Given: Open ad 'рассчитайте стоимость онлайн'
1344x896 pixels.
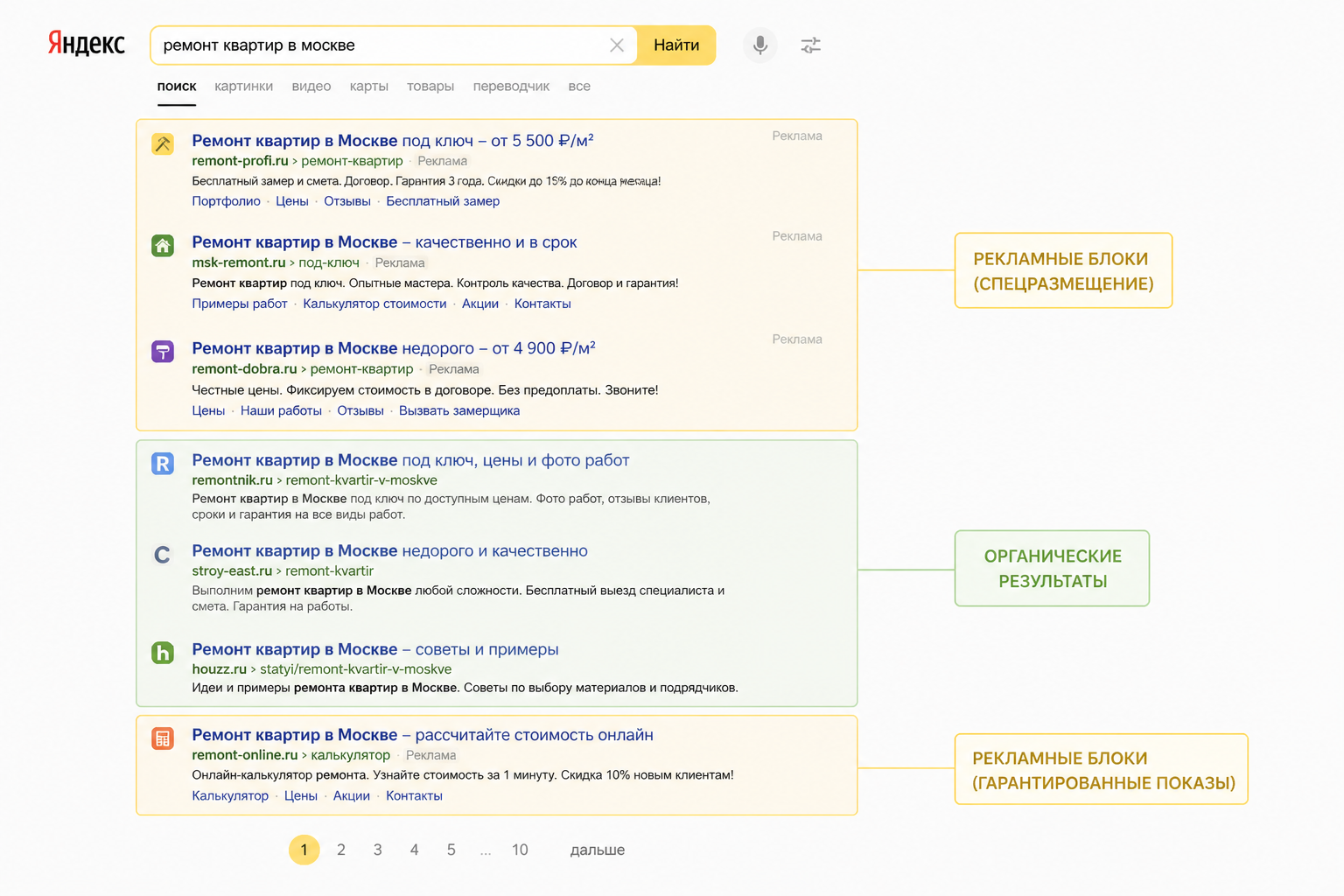Looking at the screenshot, I should (x=423, y=735).
